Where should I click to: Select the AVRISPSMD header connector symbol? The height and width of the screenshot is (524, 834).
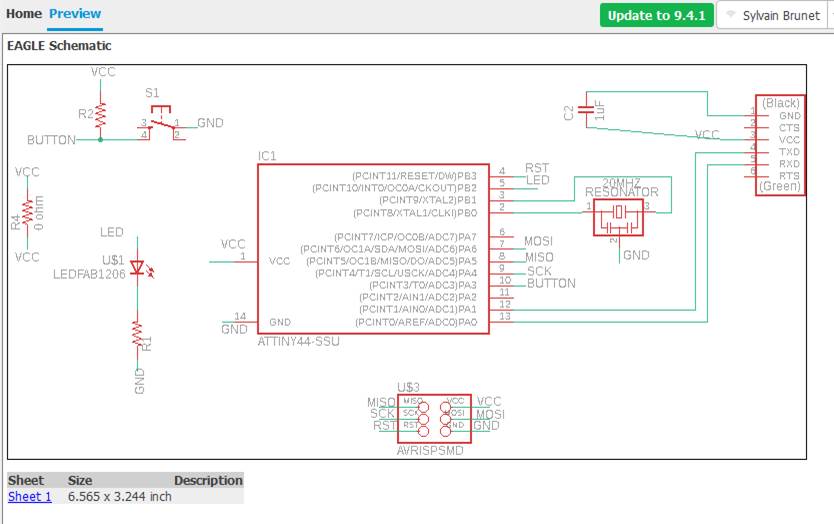[435, 419]
